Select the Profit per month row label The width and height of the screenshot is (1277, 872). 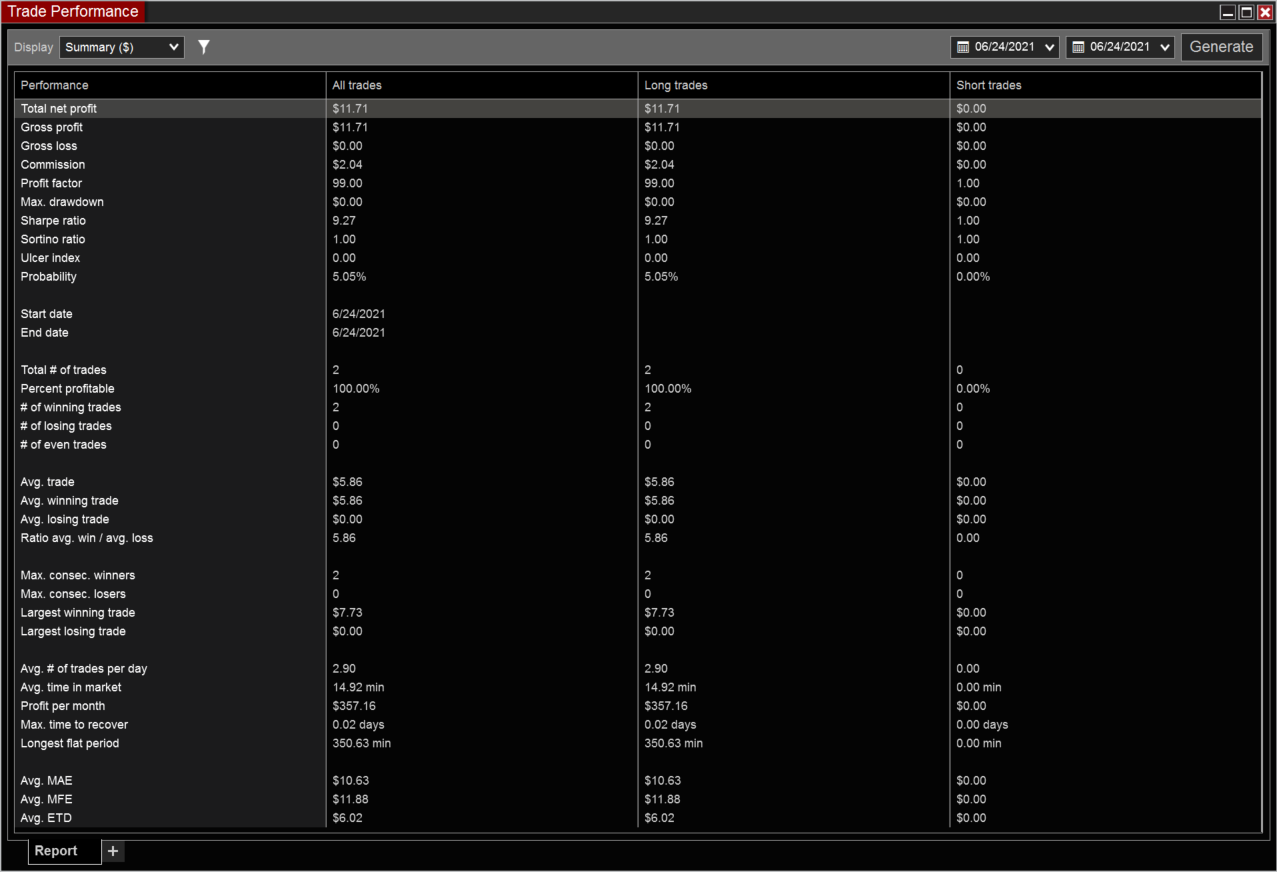click(x=63, y=706)
